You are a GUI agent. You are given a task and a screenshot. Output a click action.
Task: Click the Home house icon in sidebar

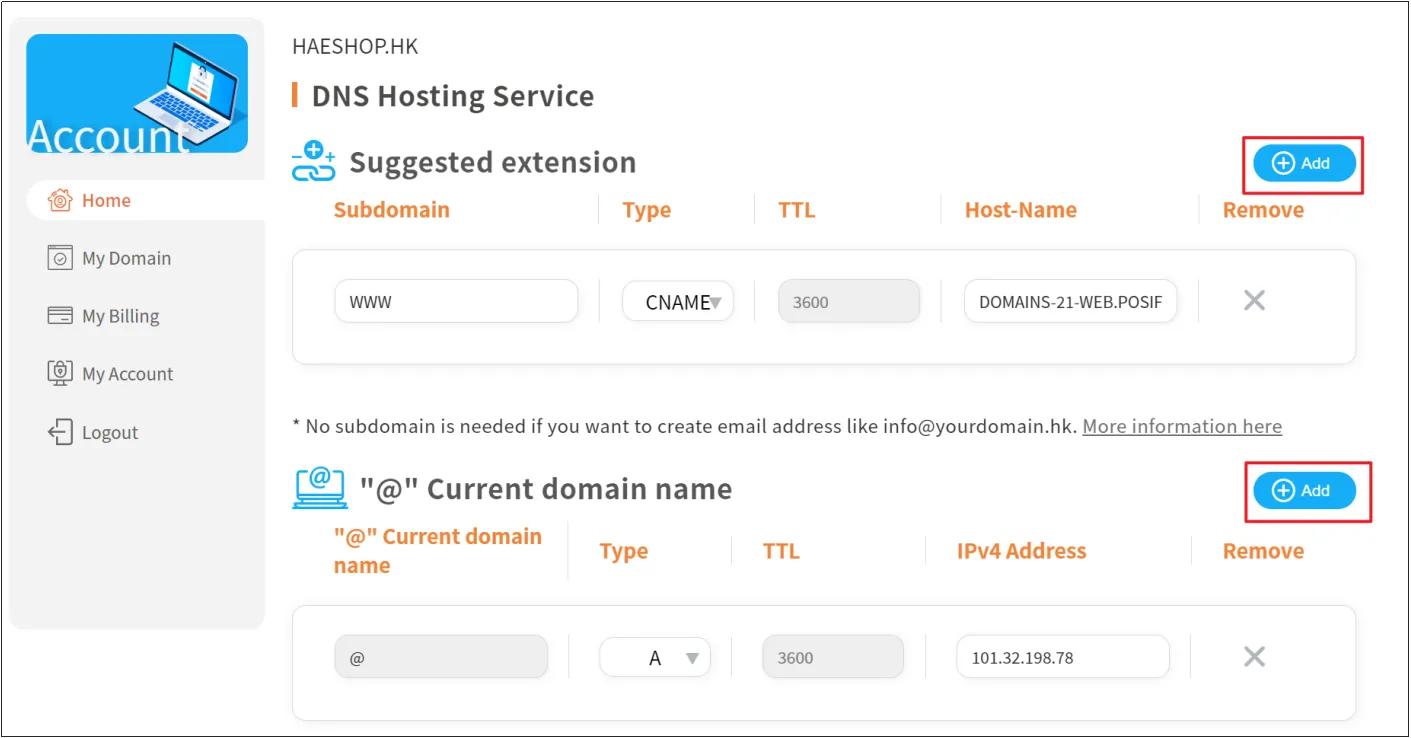click(60, 200)
